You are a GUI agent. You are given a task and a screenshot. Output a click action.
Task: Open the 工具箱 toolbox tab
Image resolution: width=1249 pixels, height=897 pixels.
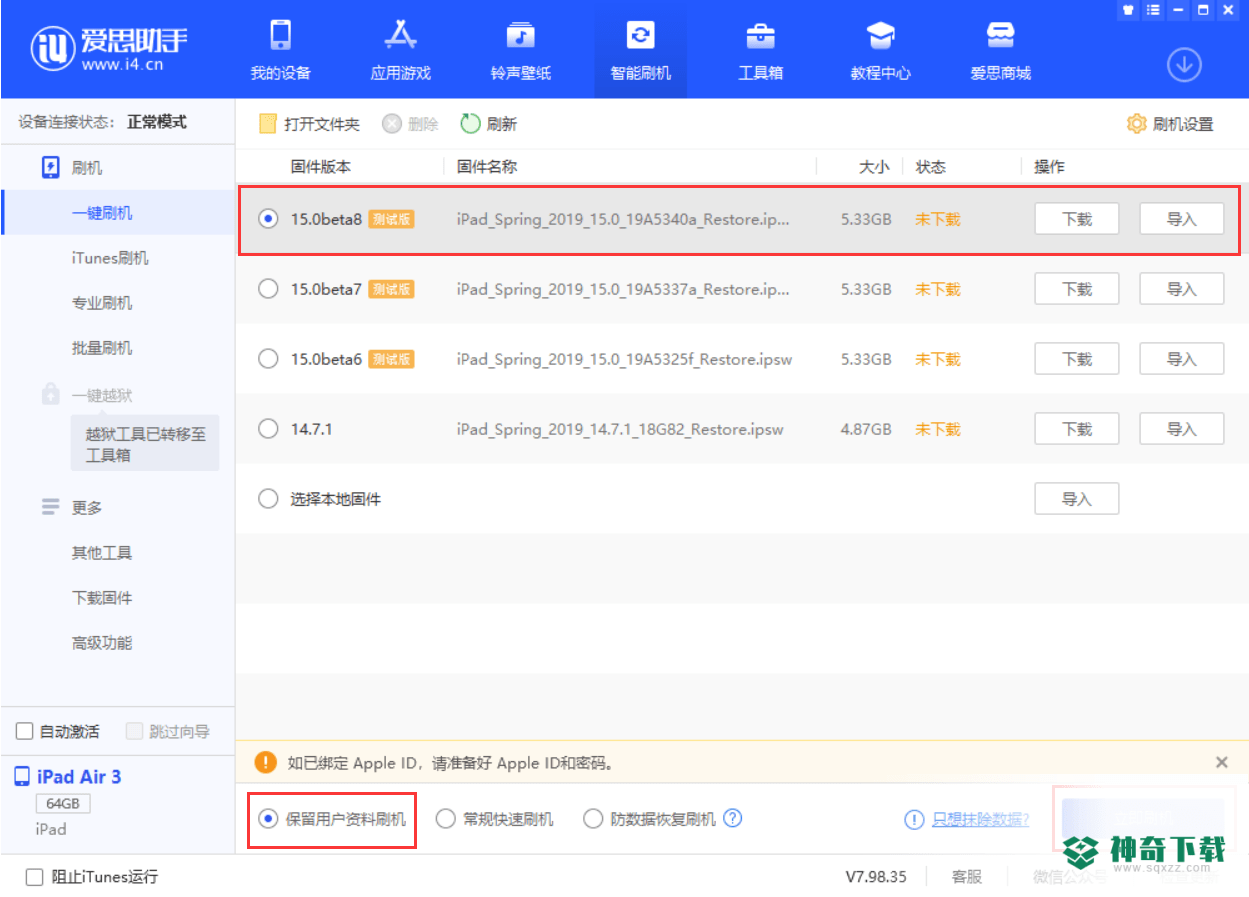click(760, 50)
